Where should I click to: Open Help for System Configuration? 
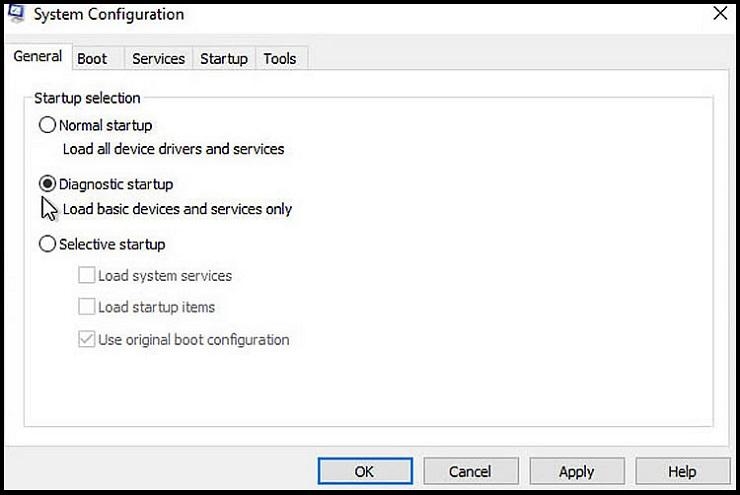[682, 471]
